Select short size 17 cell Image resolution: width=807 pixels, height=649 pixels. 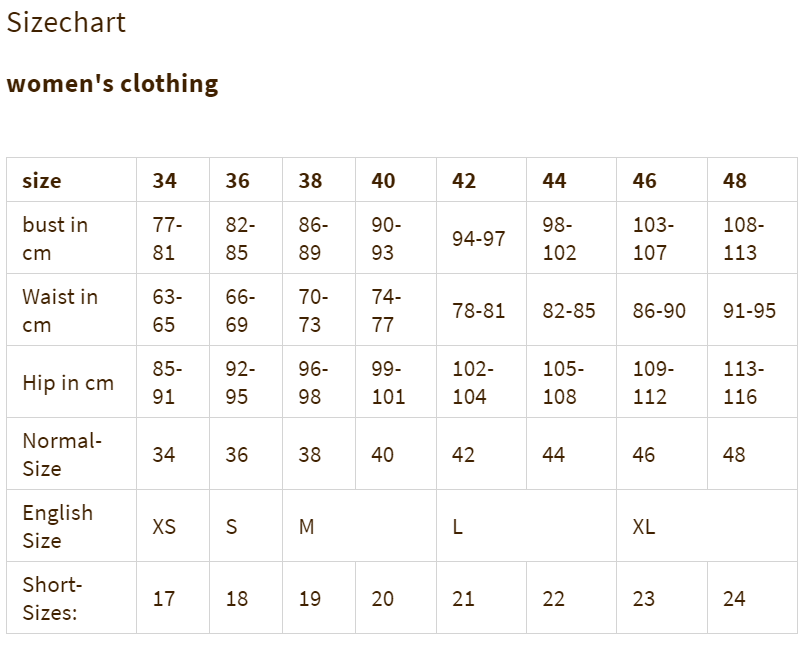point(173,598)
